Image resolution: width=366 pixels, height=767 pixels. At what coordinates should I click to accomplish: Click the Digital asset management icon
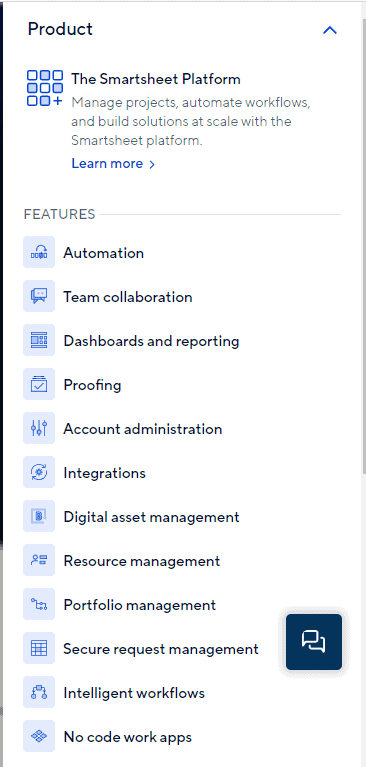tap(39, 517)
